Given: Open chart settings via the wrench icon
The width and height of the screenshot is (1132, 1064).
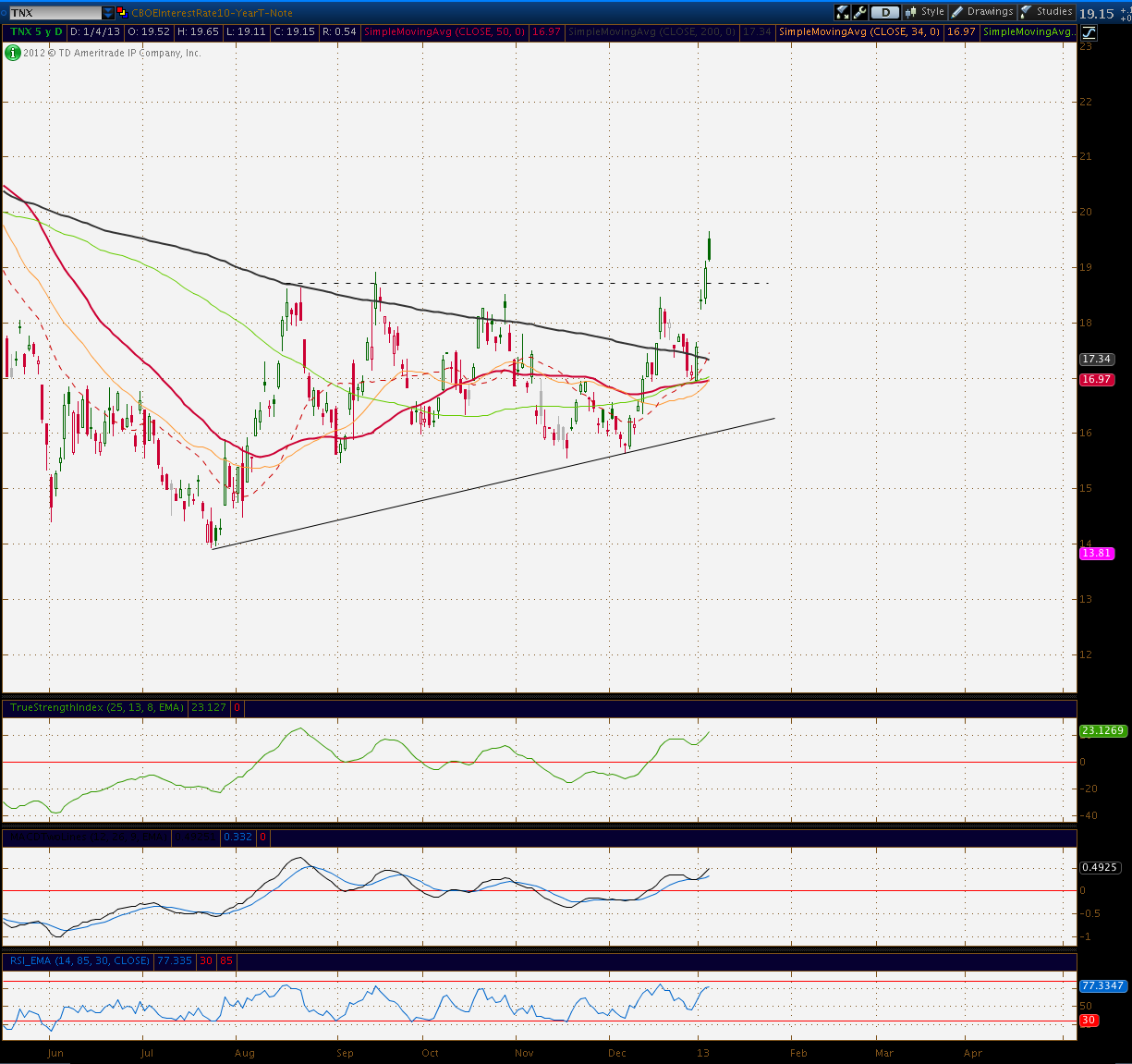Looking at the screenshot, I should point(860,12).
